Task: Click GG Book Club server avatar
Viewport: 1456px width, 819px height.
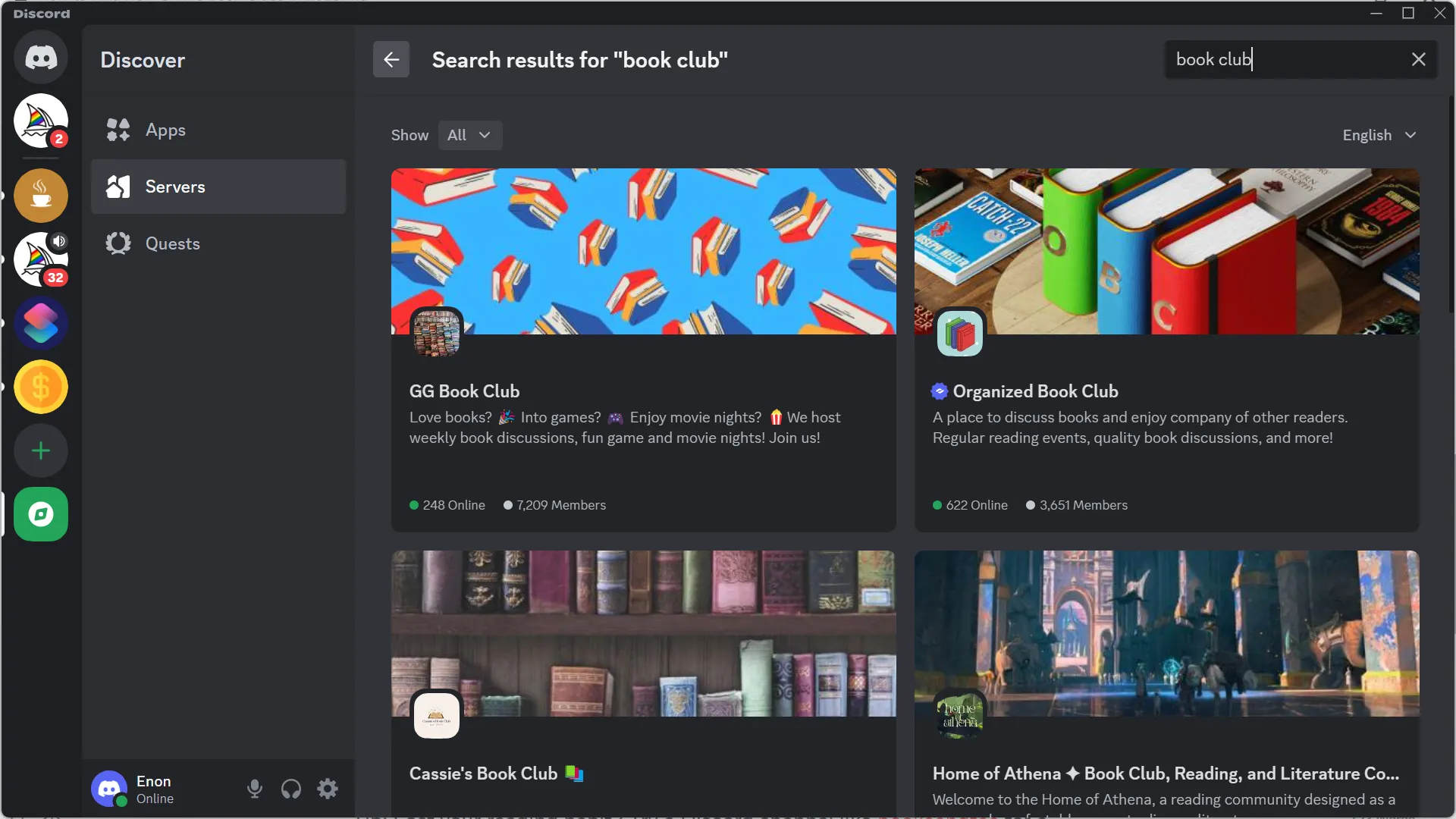Action: click(x=437, y=333)
